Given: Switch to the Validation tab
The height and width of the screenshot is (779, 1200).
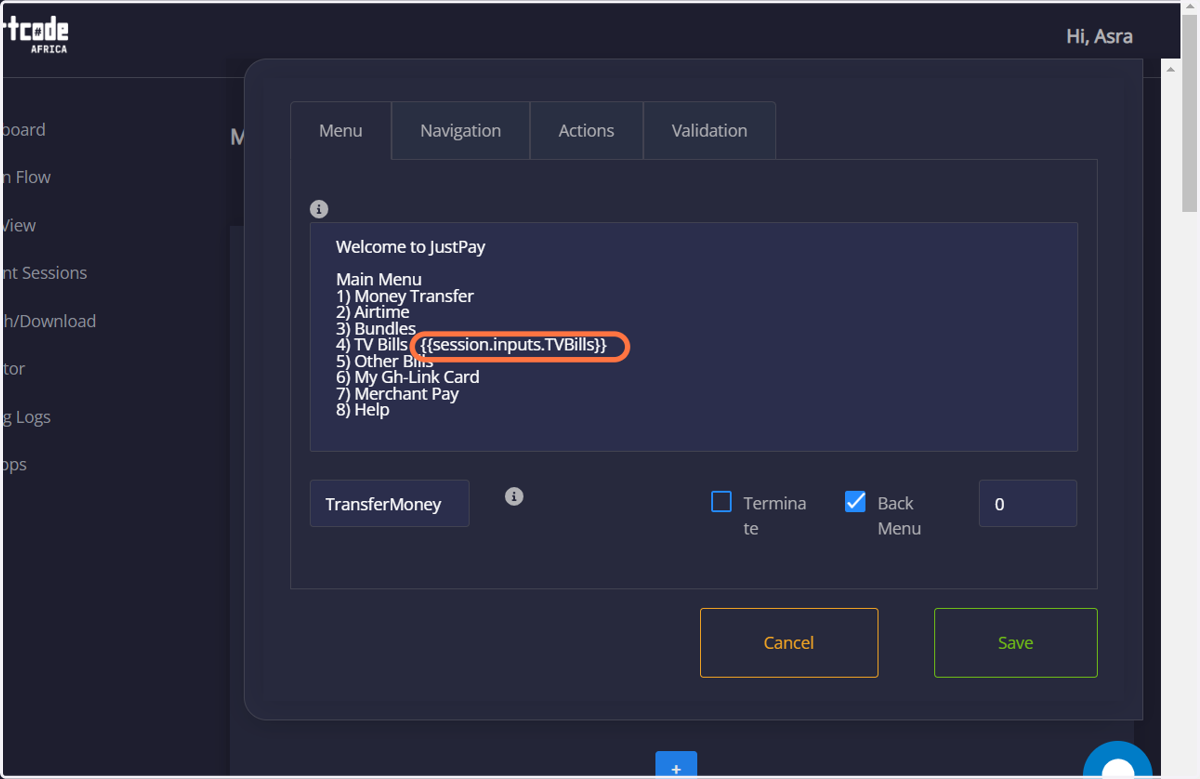Looking at the screenshot, I should (x=709, y=130).
